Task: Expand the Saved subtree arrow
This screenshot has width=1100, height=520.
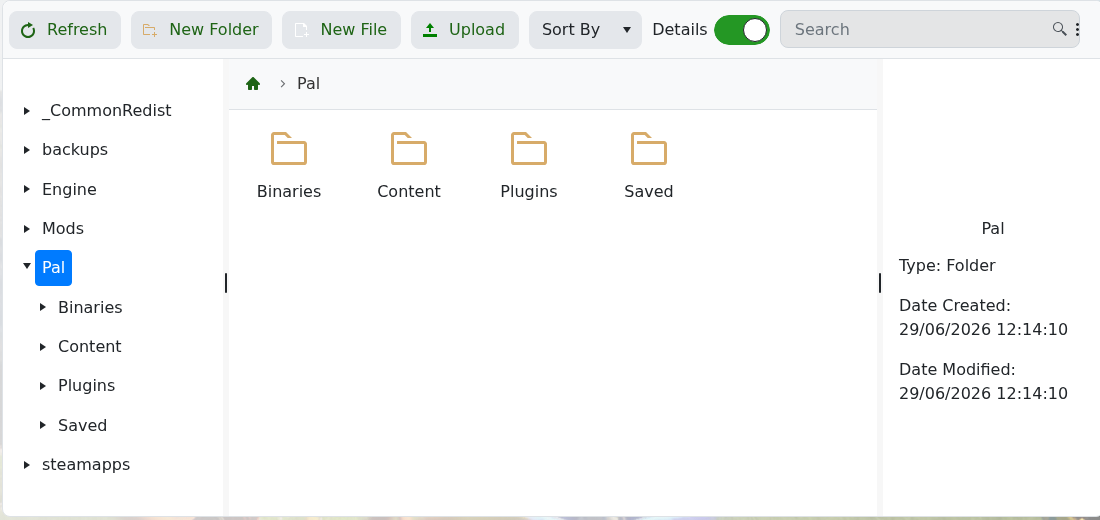Action: click(43, 425)
